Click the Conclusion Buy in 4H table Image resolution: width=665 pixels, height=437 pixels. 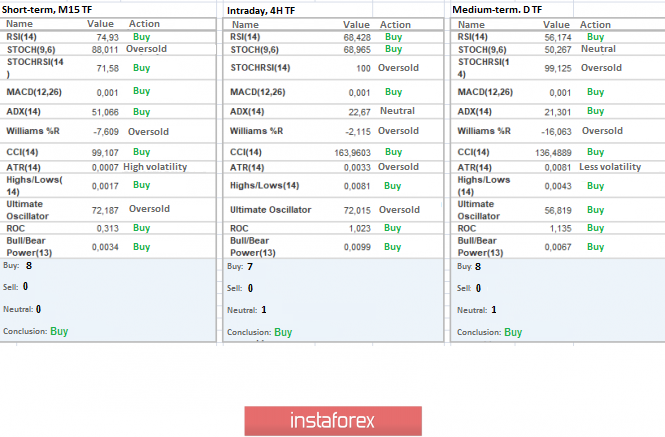pyautogui.click(x=283, y=332)
